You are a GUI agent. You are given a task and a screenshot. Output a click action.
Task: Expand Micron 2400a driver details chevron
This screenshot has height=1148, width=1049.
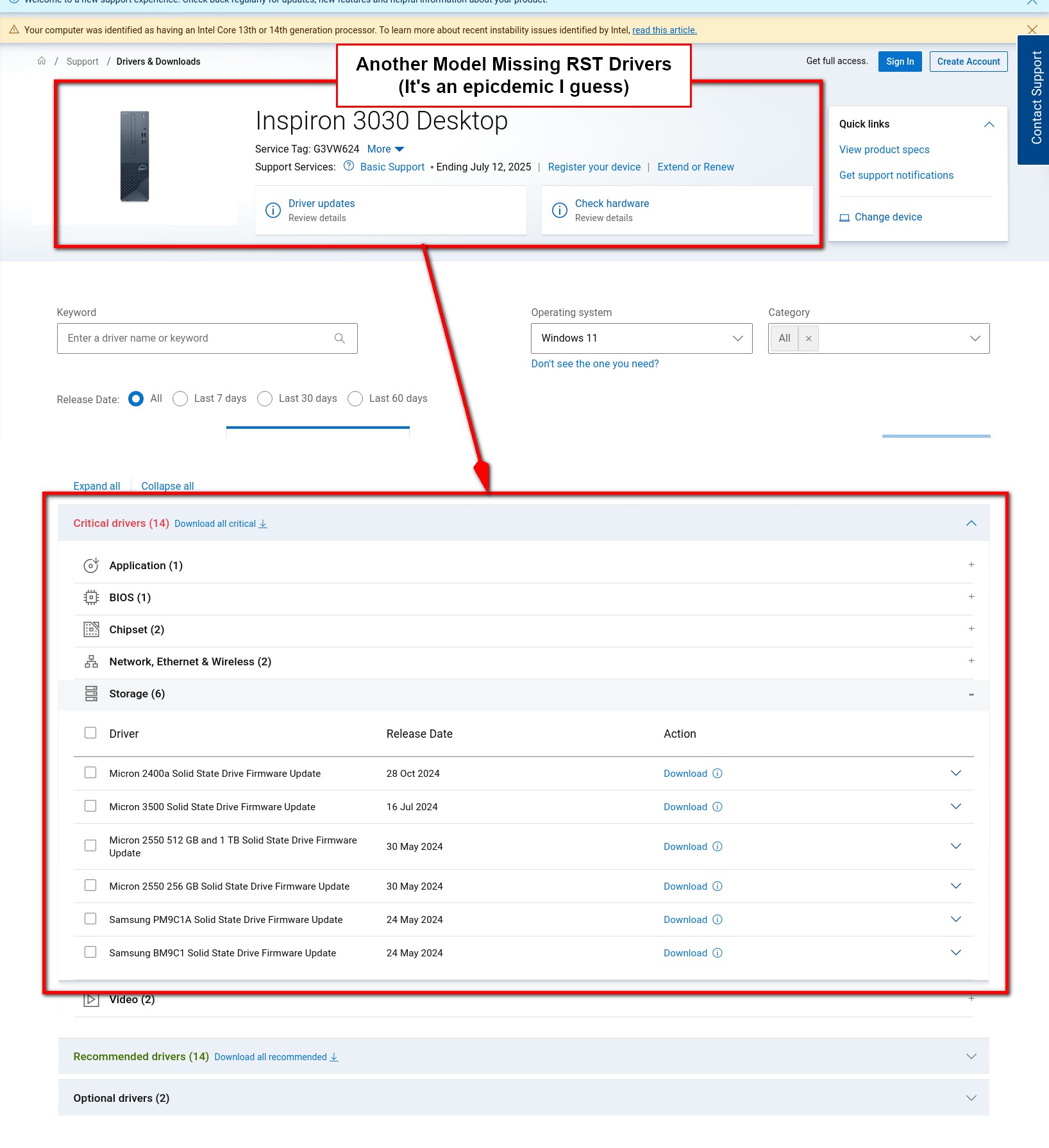tap(955, 773)
